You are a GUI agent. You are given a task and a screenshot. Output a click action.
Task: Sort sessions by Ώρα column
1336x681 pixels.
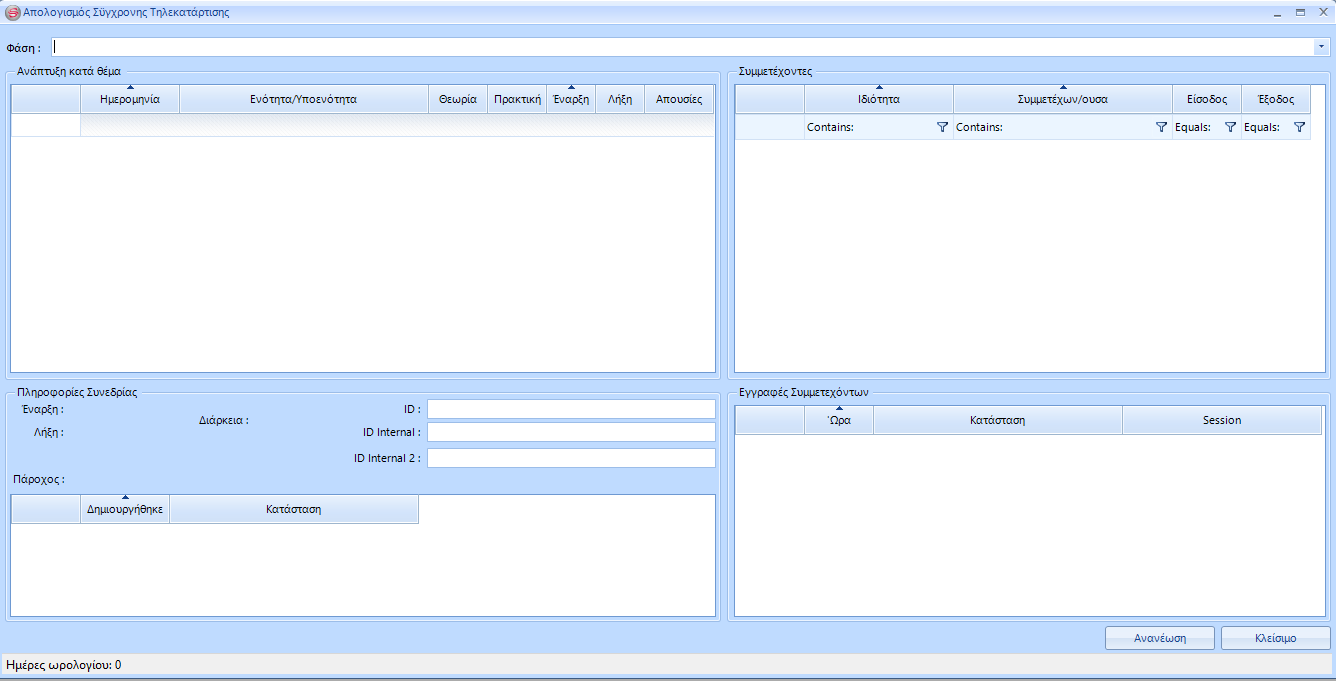click(x=839, y=420)
